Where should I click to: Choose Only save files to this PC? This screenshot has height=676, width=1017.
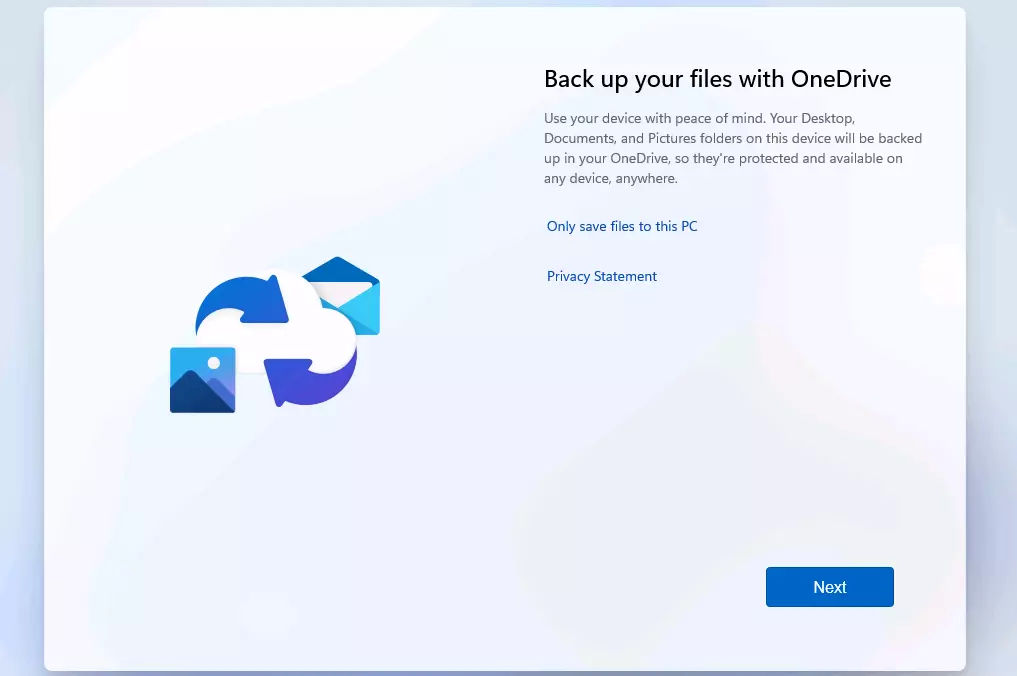pos(622,226)
